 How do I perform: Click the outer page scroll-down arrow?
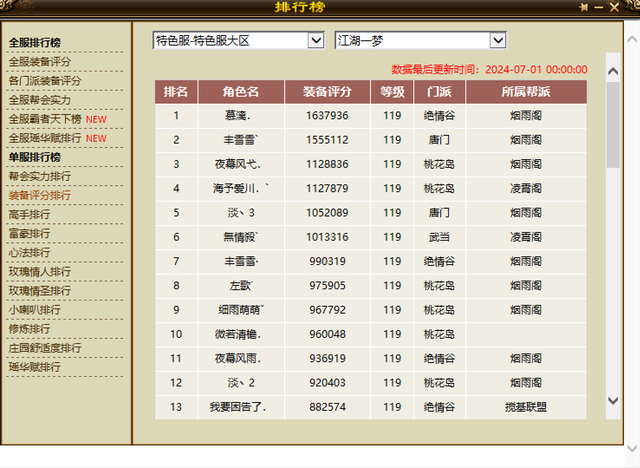click(x=632, y=448)
